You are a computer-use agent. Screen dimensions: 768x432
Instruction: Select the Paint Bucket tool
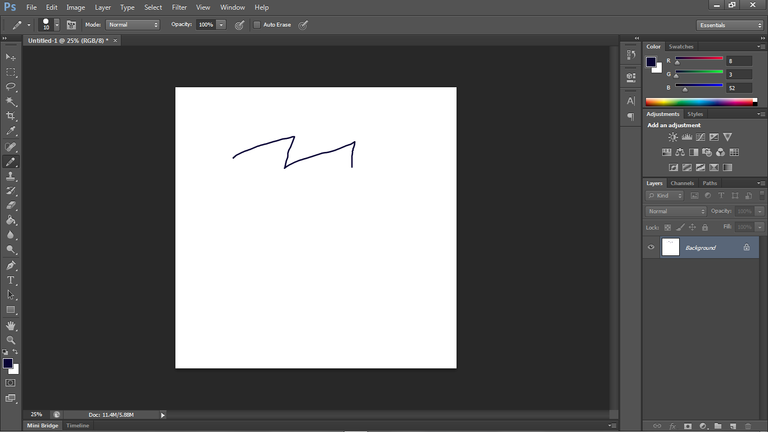(x=11, y=220)
